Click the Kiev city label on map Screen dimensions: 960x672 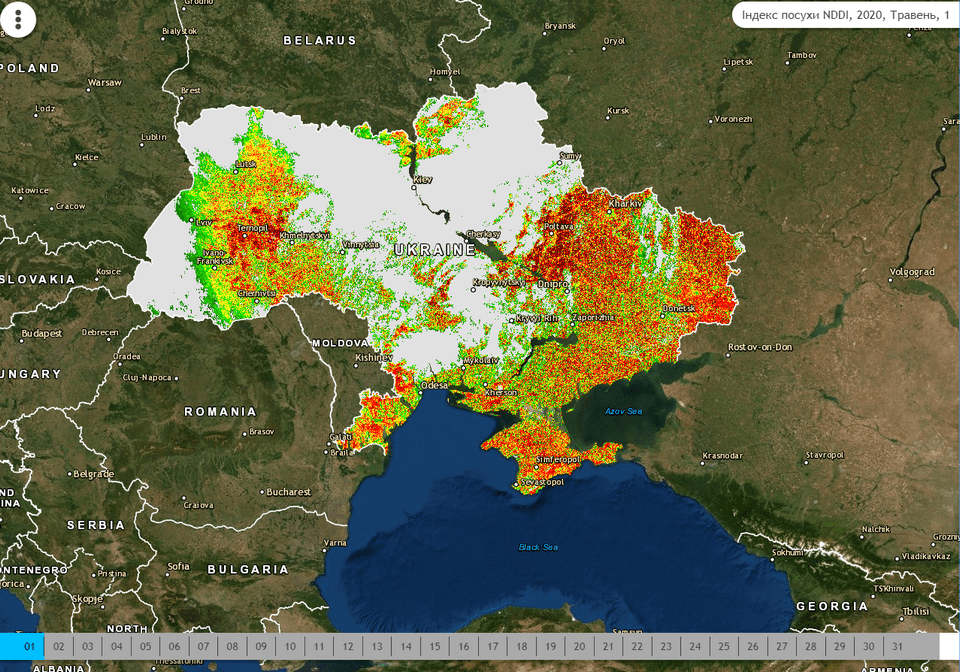[x=423, y=179]
